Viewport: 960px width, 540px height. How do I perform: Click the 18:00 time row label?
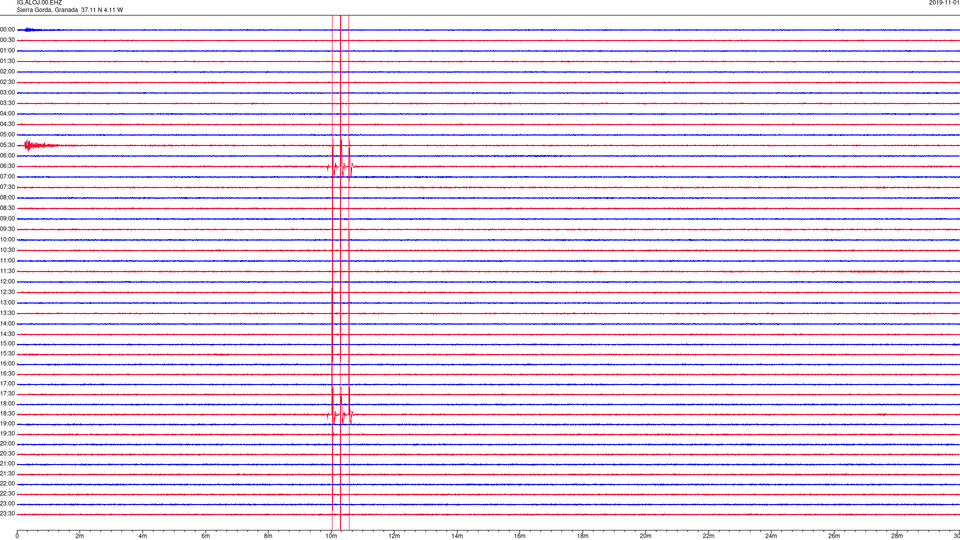[x=7, y=404]
